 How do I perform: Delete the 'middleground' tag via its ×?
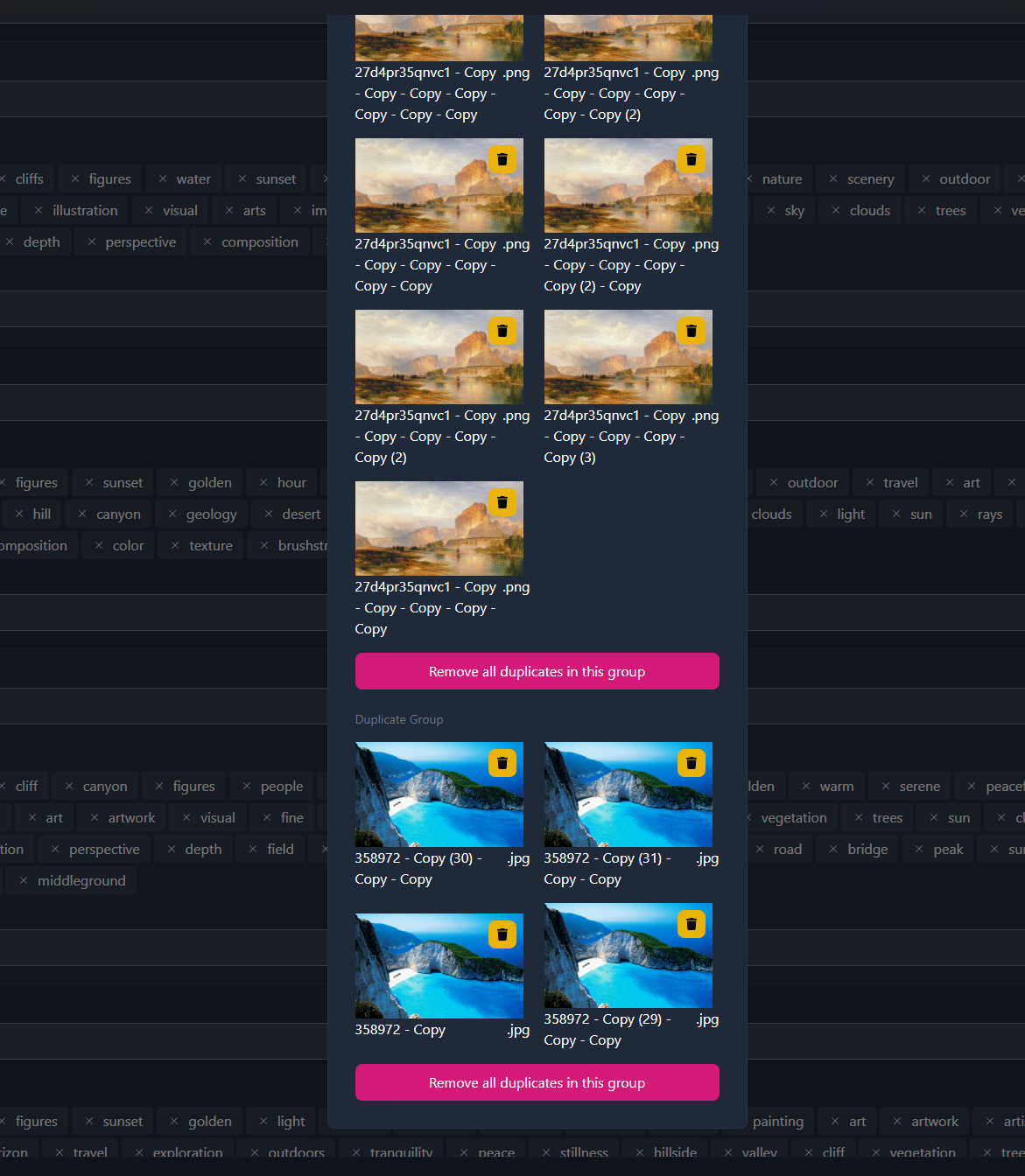pos(24,881)
